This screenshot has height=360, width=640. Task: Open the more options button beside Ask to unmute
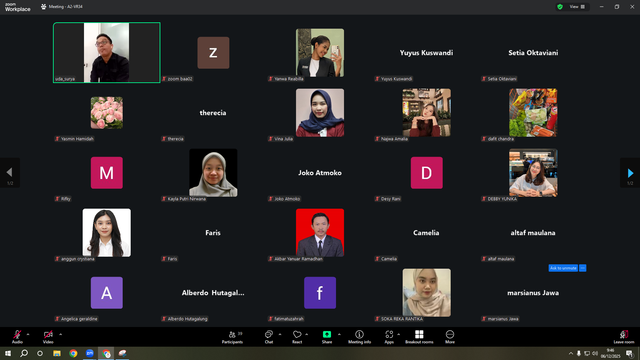click(x=582, y=268)
